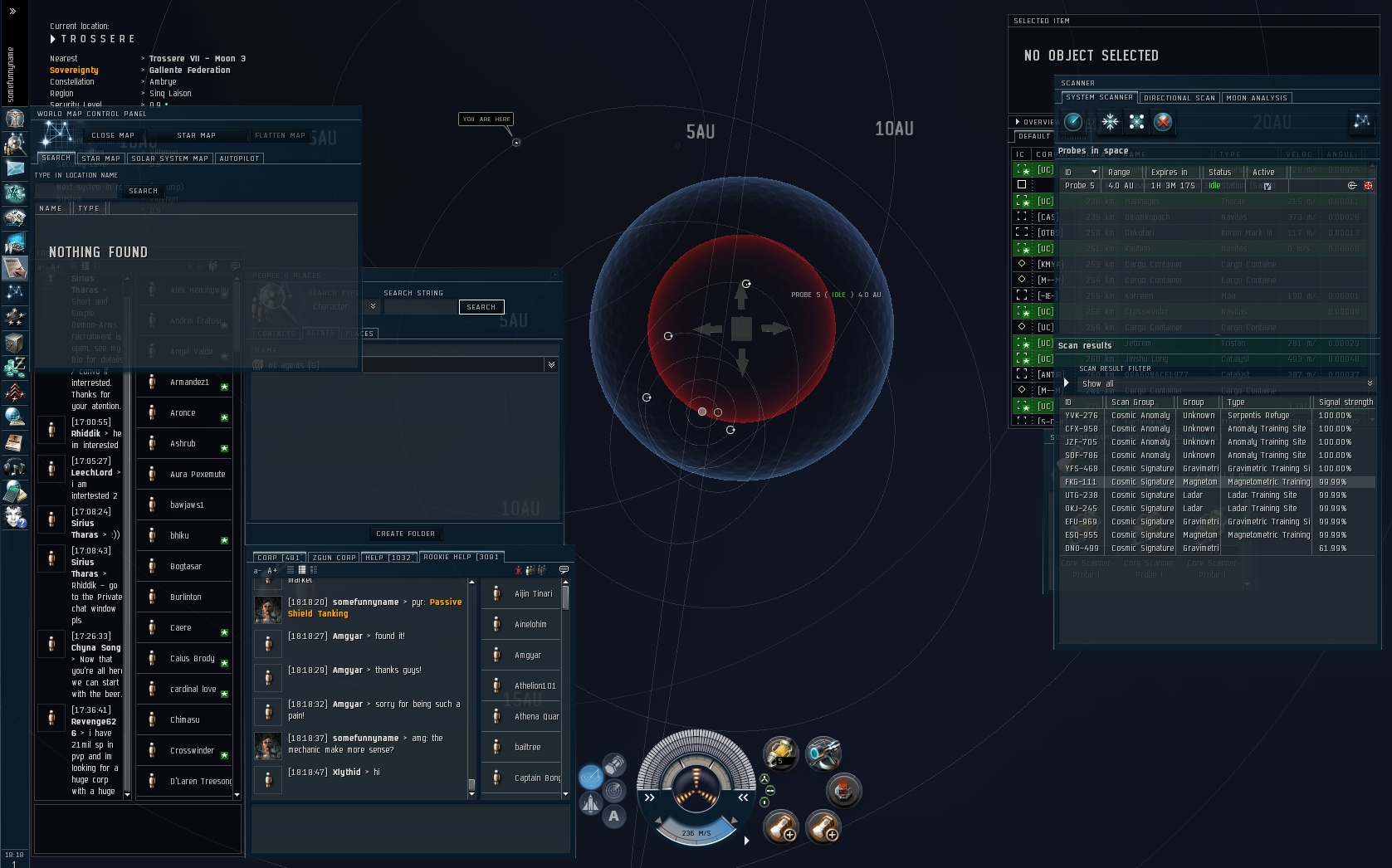
Task: Expand the All agents list dropdown
Action: pos(551,364)
